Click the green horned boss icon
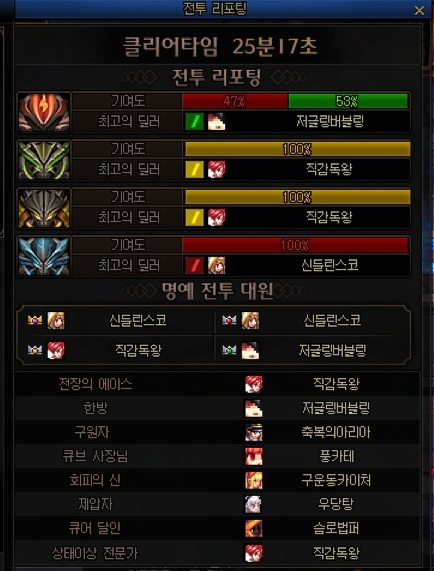This screenshot has height=571, width=434. pos(44,160)
